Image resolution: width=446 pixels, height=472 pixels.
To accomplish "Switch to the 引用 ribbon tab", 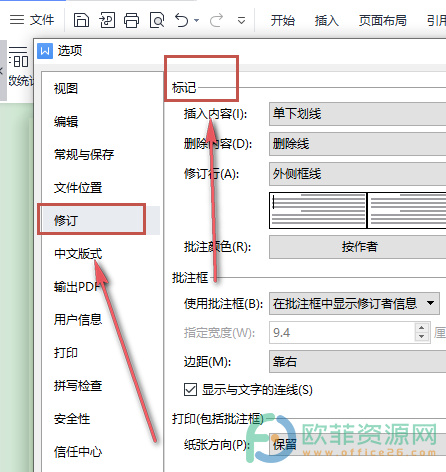I will pos(436,21).
